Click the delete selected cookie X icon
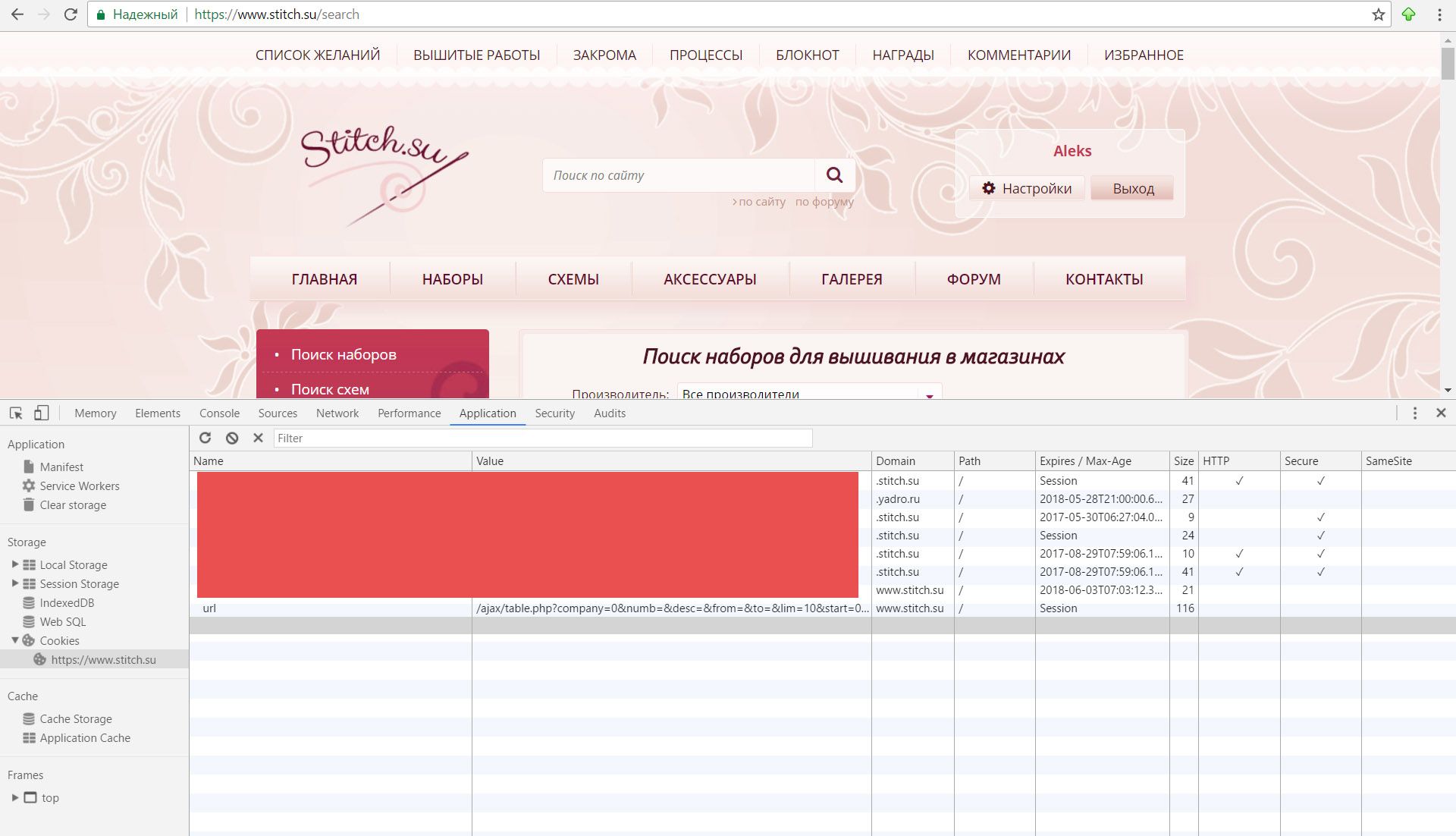 [x=258, y=438]
